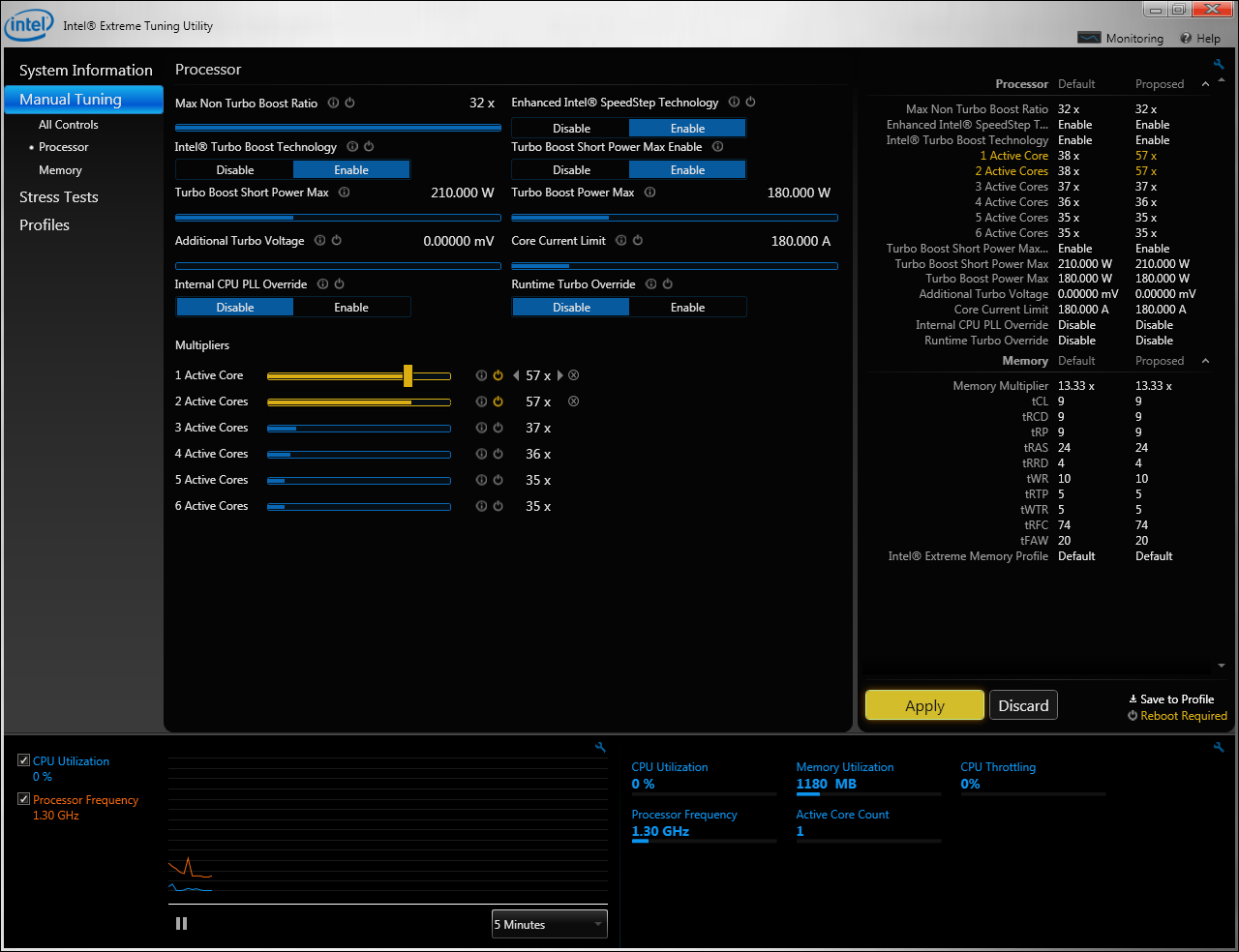
Task: Pause the monitoring graph
Action: [181, 924]
